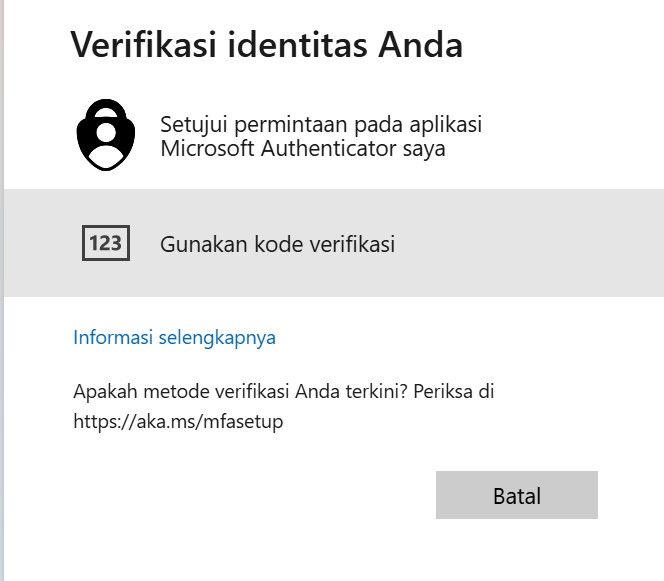
Task: Click 'Setujui permintaan pada aplikasi' text
Action: point(321,124)
